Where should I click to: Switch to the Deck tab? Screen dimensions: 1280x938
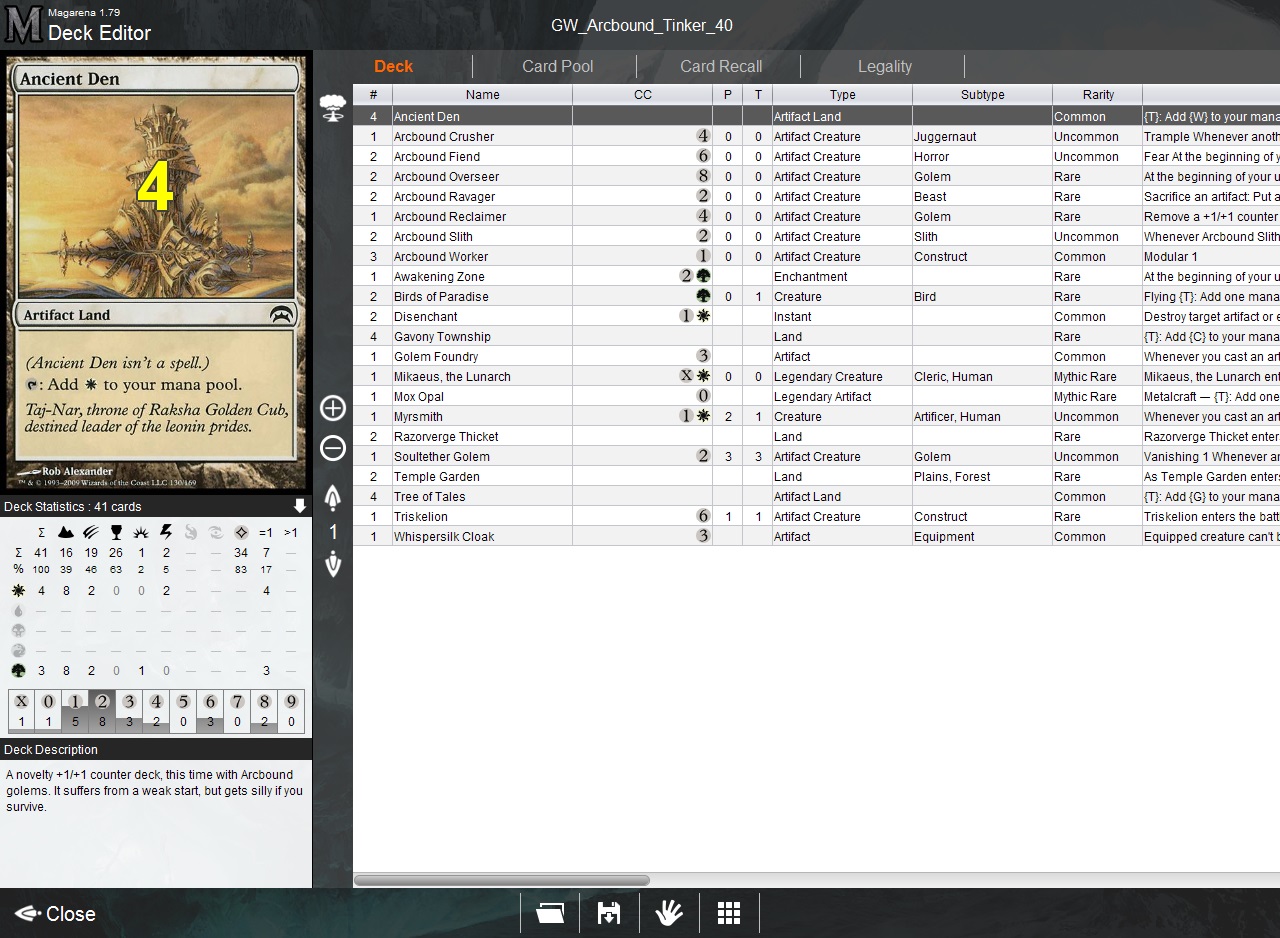[393, 66]
